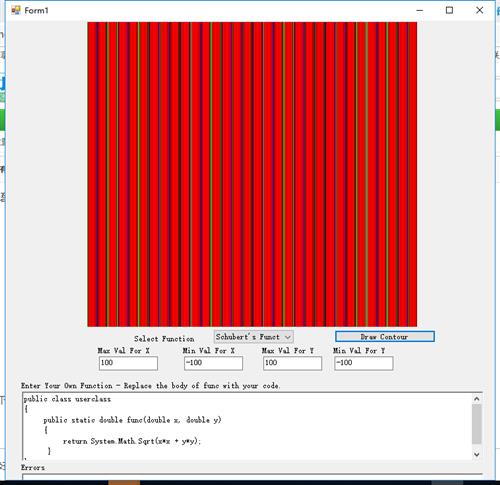Click a green stripe in the contour plot

211,174
